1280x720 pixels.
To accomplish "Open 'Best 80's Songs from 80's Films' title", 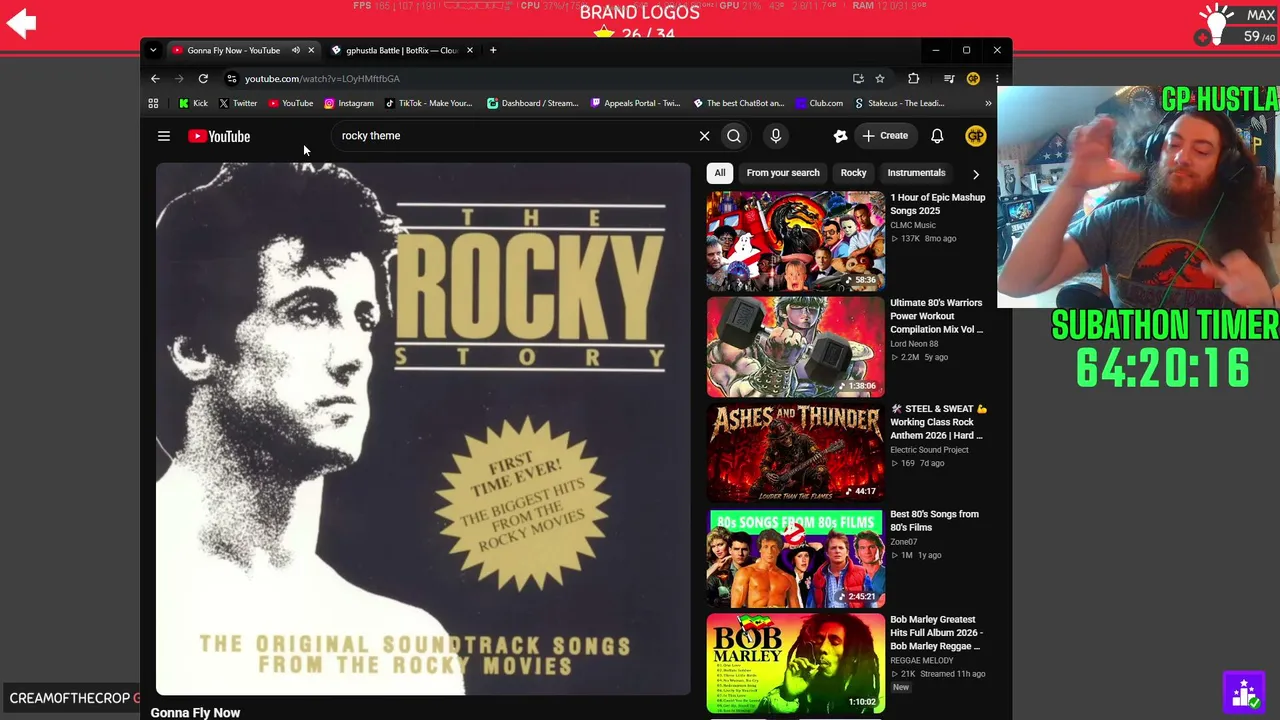I will (x=935, y=521).
